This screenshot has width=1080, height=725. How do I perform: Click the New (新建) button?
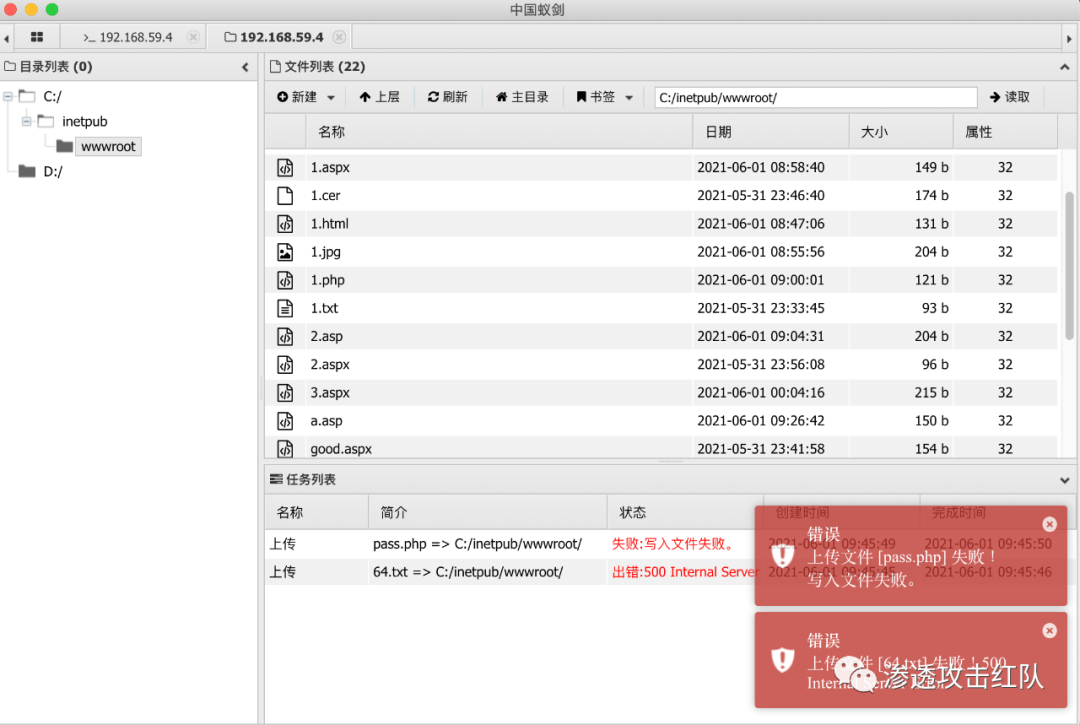(x=298, y=97)
